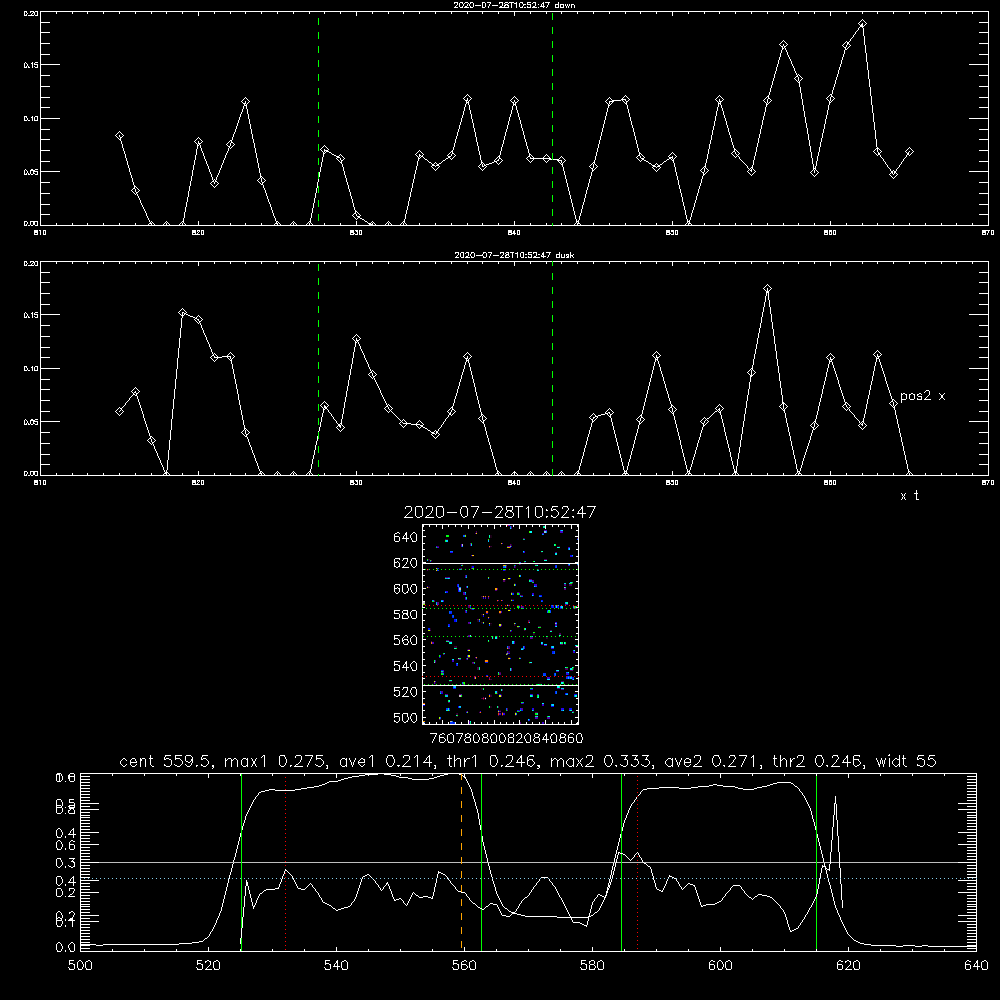
Task: Click the 'cent 559.5' statistic
Action: (x=166, y=761)
